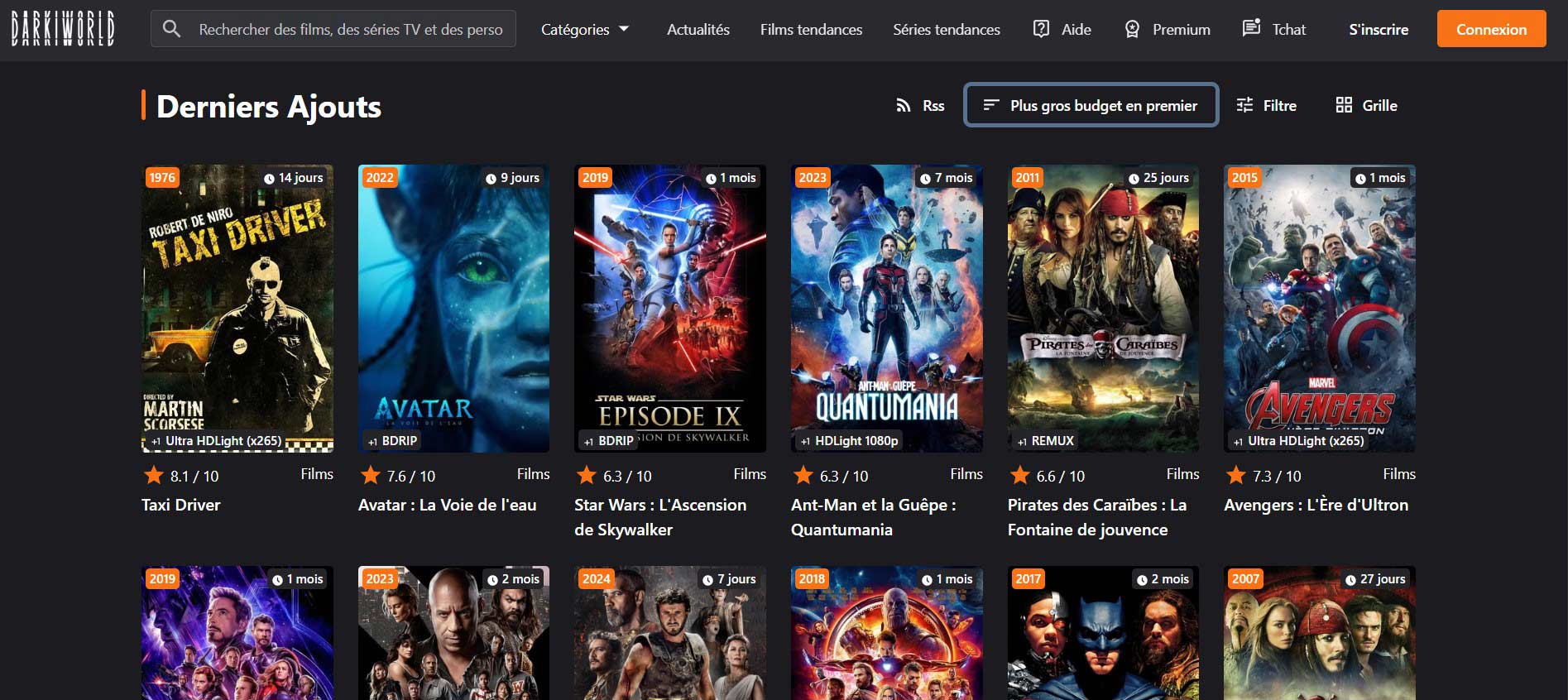Open the 2023 Fast X poster
This screenshot has width=1568, height=700.
pos(453,633)
